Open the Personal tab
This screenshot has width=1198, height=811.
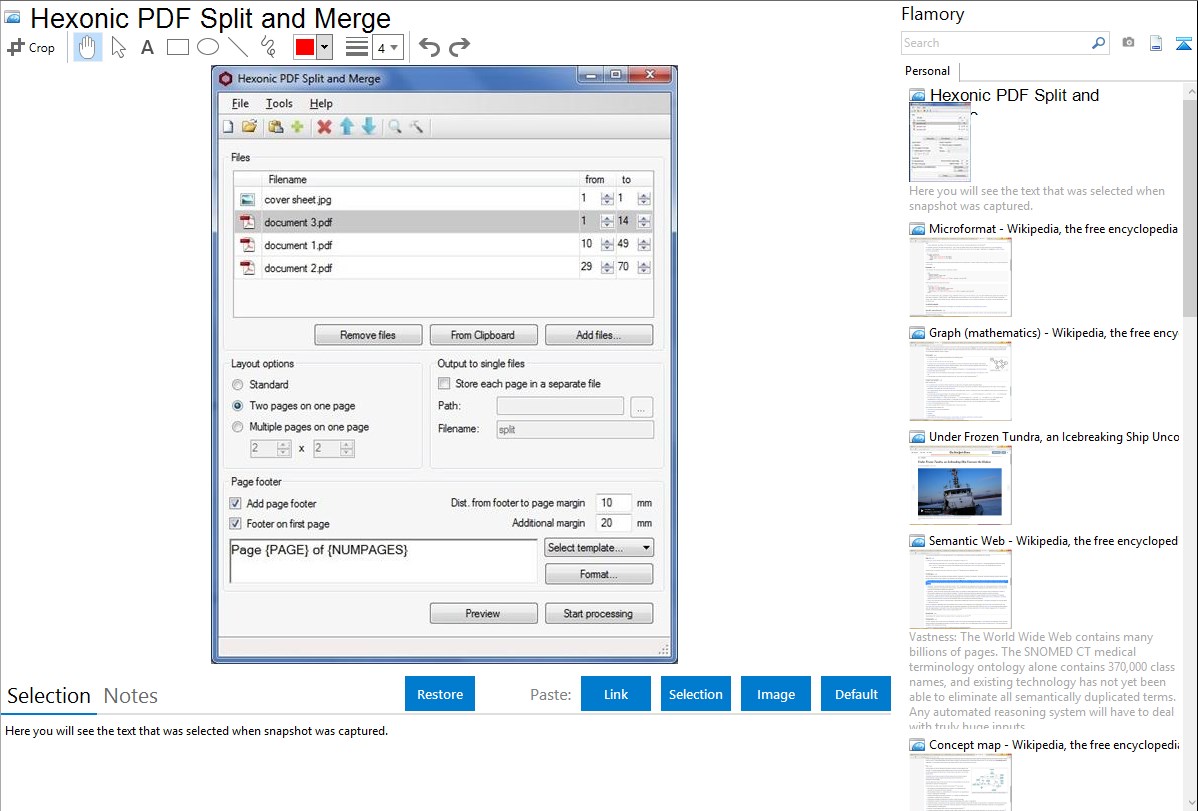927,71
